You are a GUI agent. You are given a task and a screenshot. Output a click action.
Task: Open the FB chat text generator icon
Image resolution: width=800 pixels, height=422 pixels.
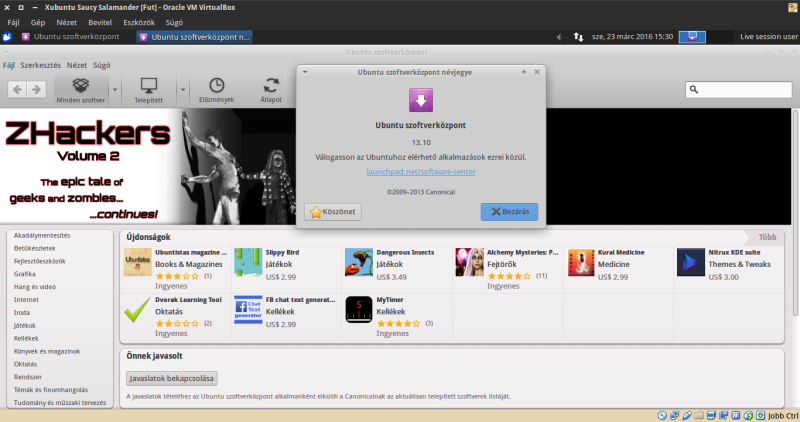[x=248, y=310]
